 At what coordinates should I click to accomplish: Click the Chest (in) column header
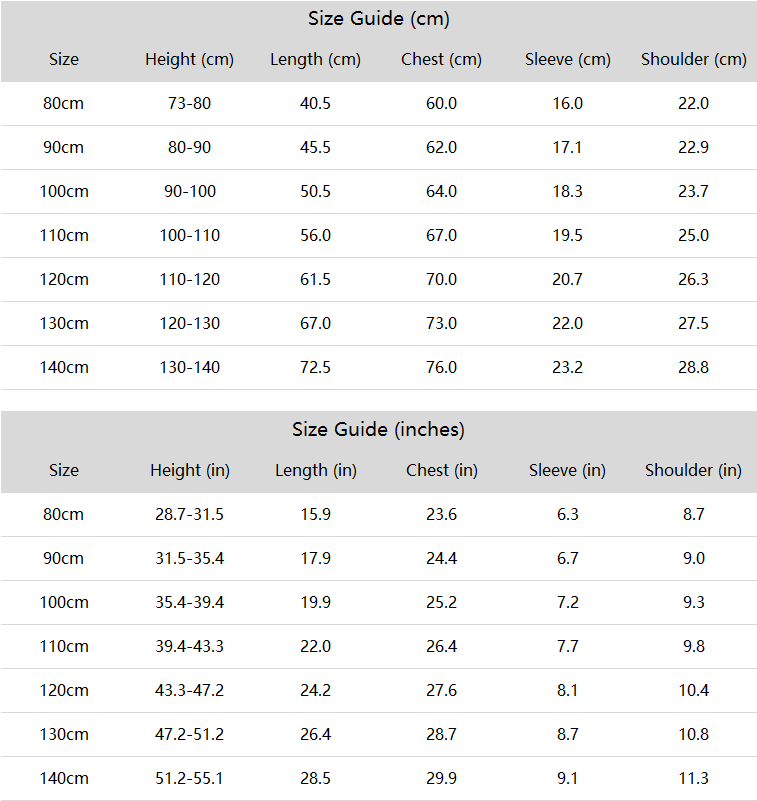click(442, 470)
